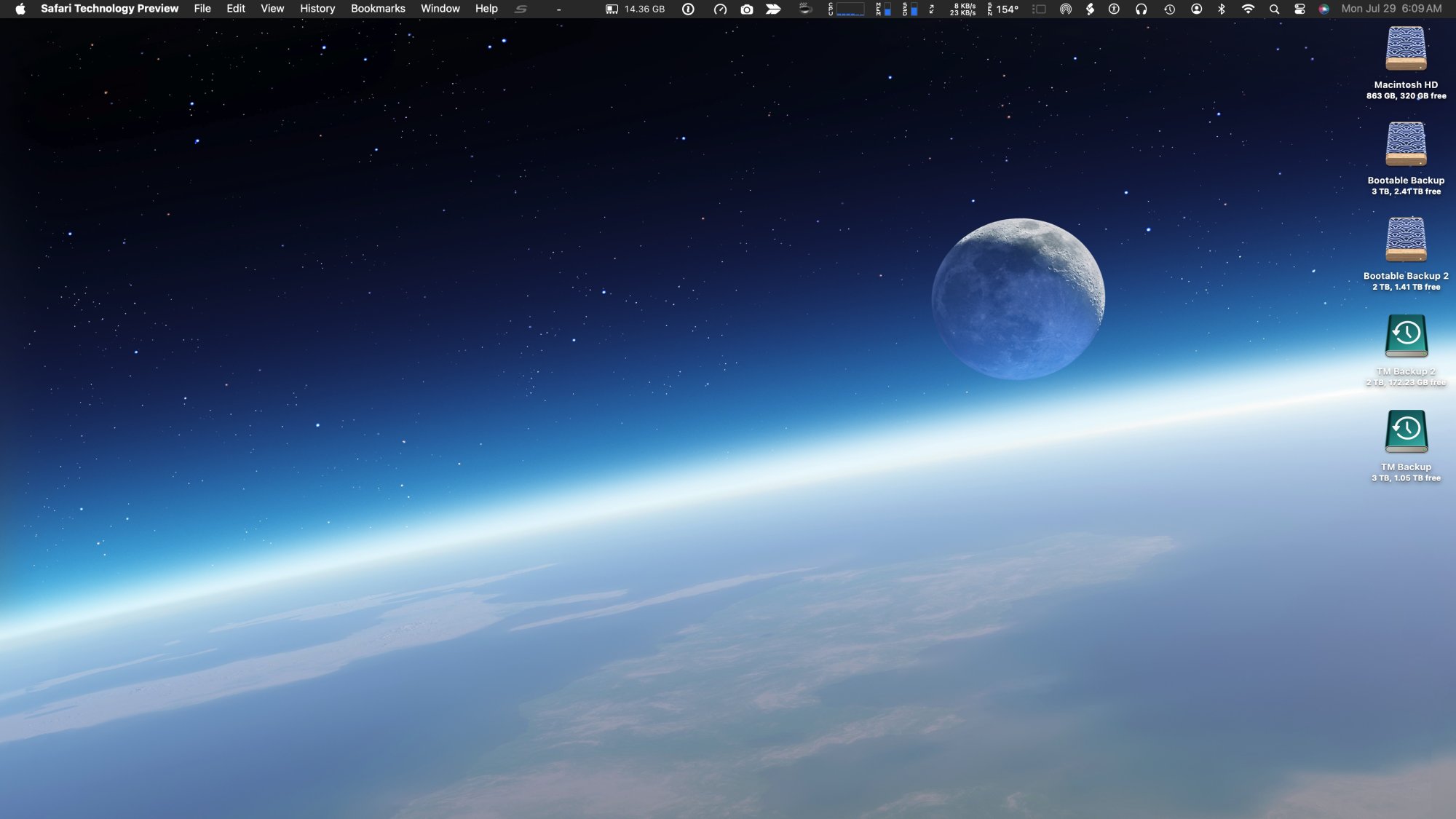Open the AirDrop menu bar icon
This screenshot has height=819, width=1456.
[x=1066, y=9]
